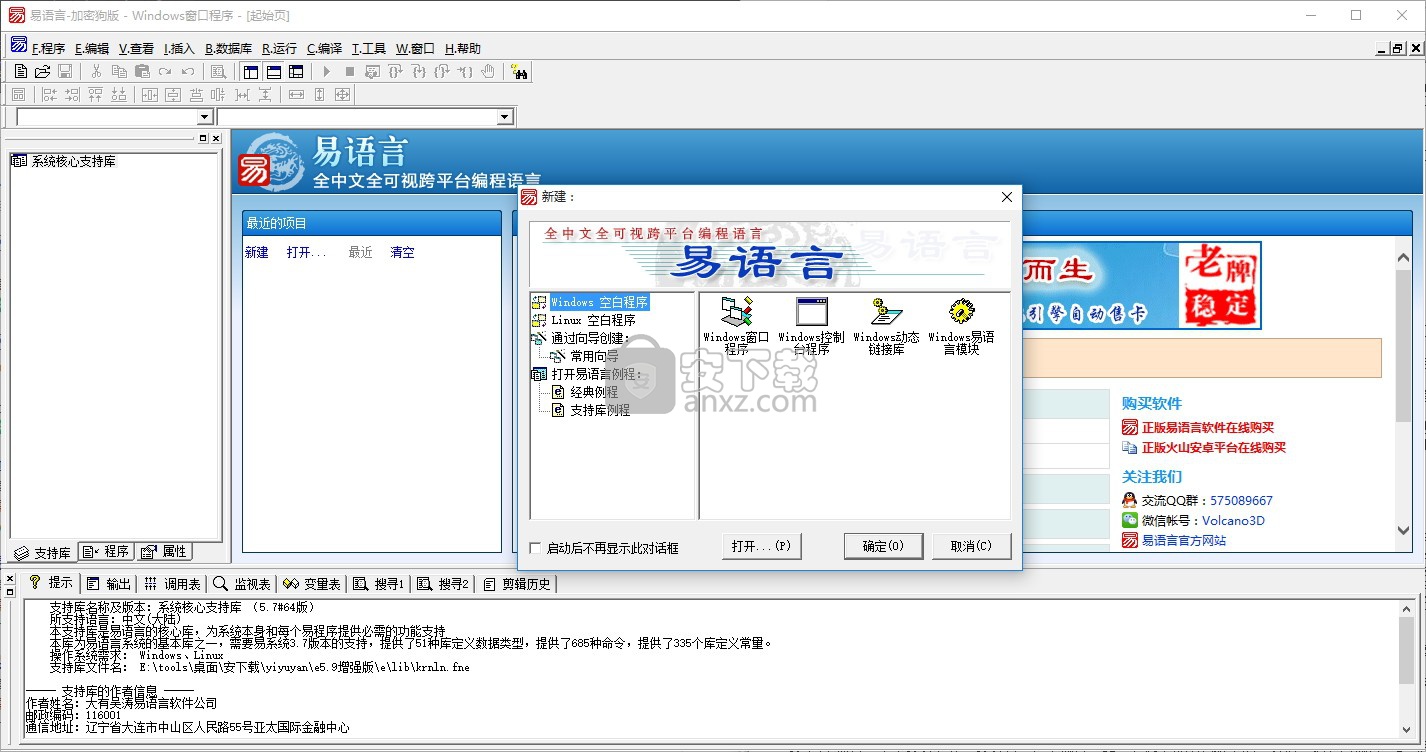This screenshot has width=1426, height=752.
Task: Click 确定(O) button in dialog
Action: (x=883, y=546)
